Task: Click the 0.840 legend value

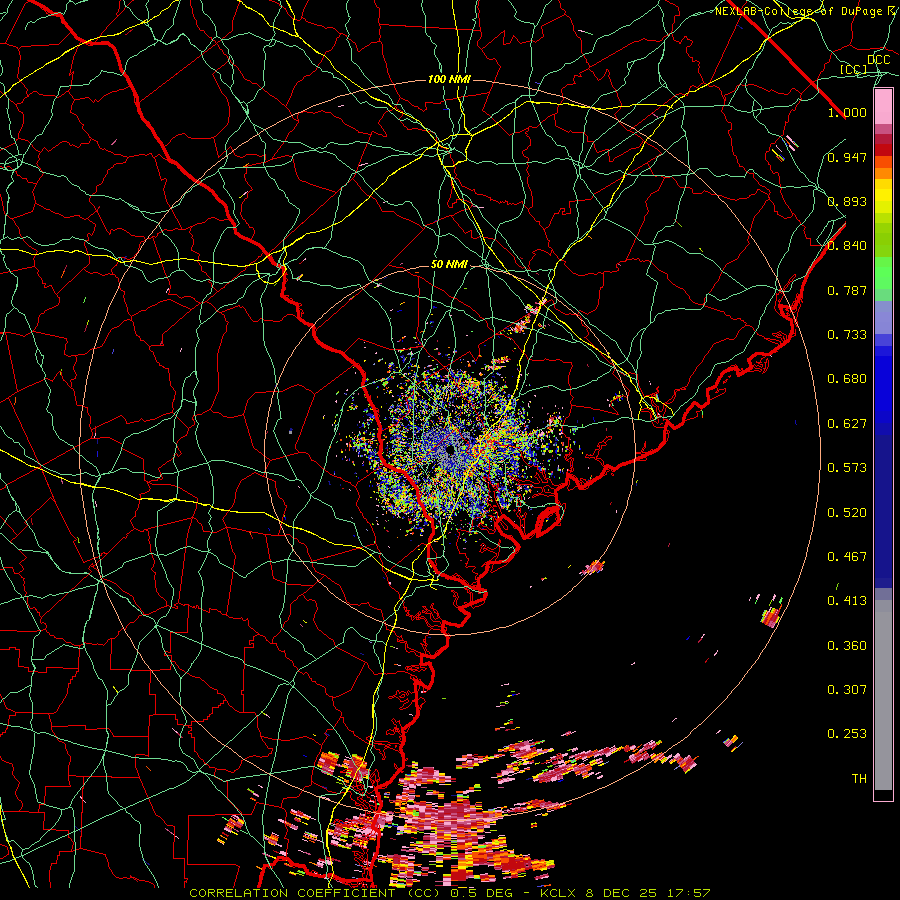Action: pos(847,246)
